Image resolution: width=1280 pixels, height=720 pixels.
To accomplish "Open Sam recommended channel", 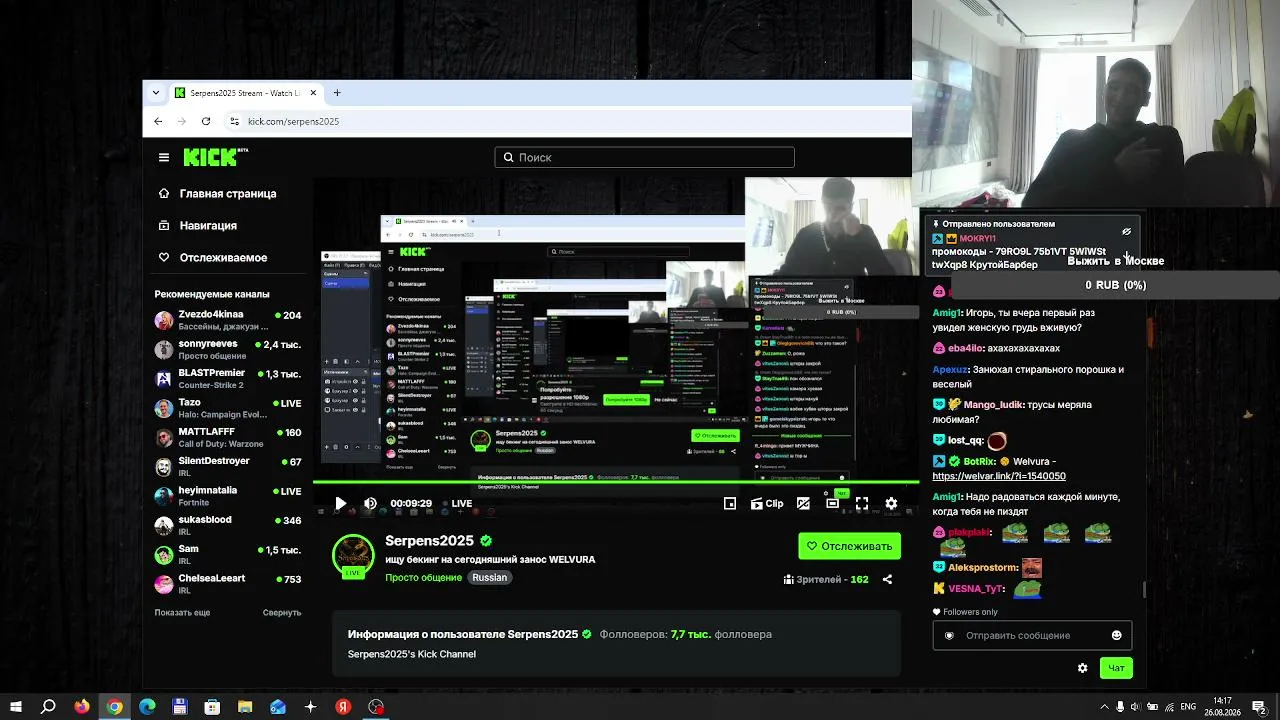I will [x=228, y=554].
